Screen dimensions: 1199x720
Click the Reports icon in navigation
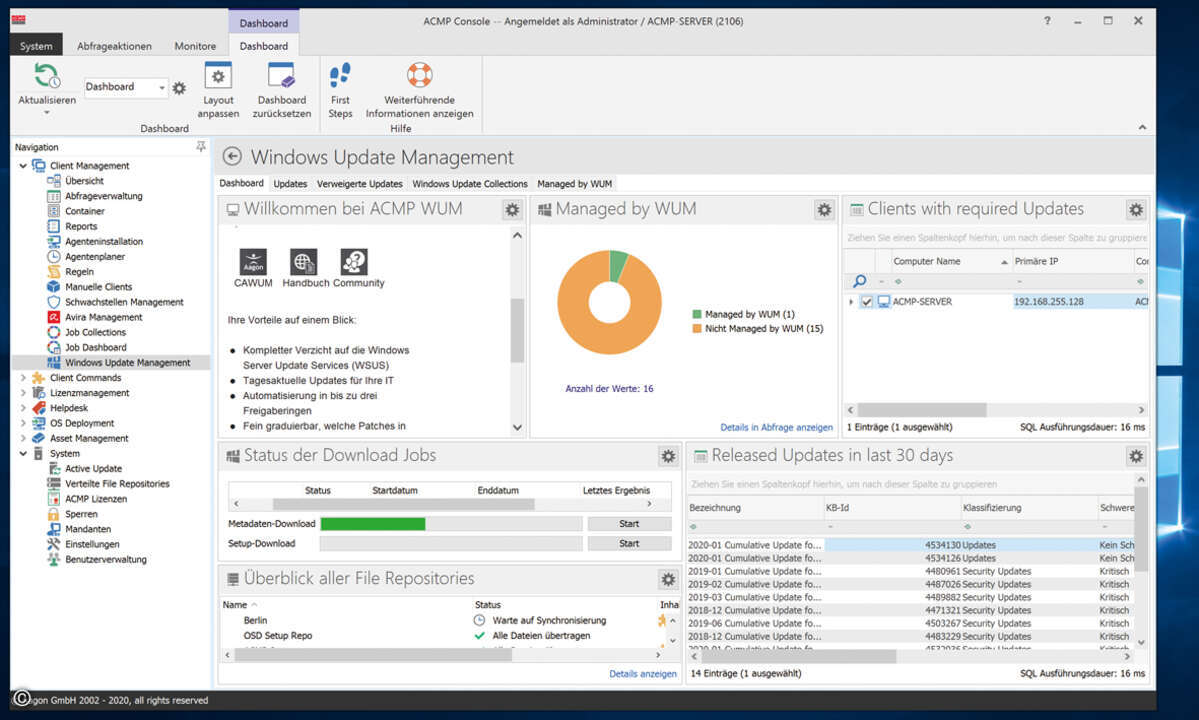click(54, 226)
